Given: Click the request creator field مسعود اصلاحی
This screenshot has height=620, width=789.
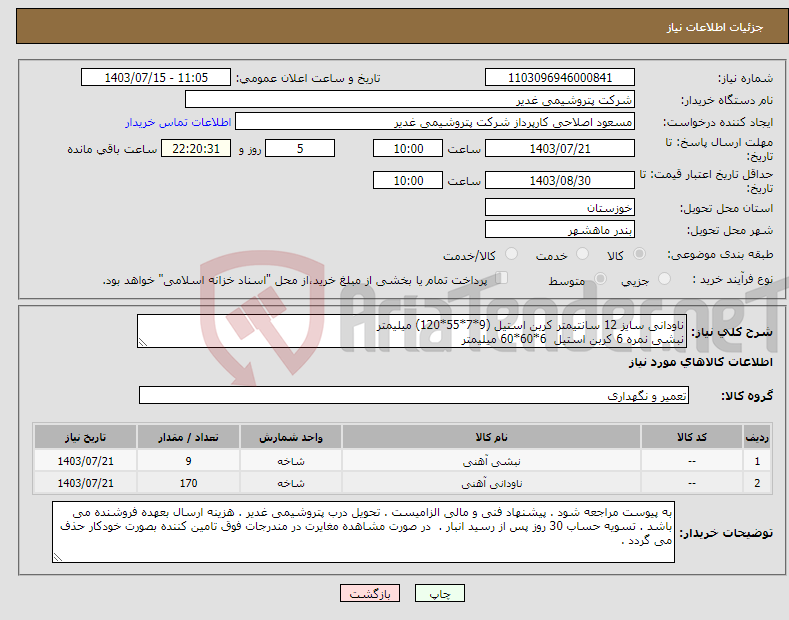Looking at the screenshot, I should click(x=435, y=122).
